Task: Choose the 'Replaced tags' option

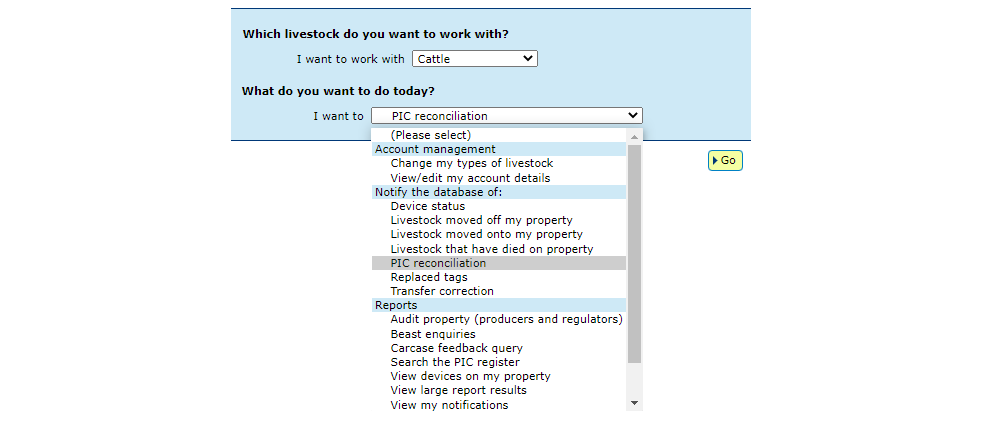Action: (428, 277)
